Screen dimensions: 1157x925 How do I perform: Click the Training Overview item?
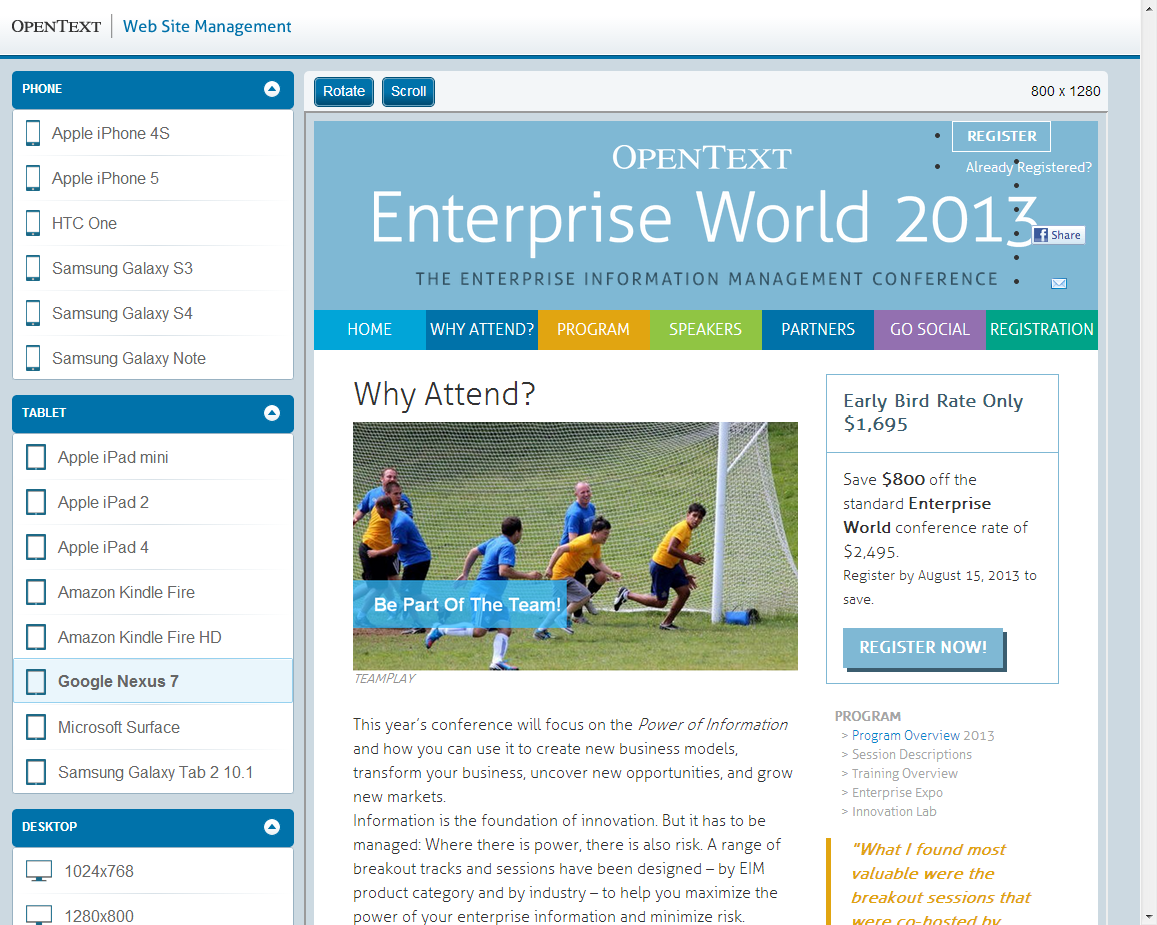[905, 774]
